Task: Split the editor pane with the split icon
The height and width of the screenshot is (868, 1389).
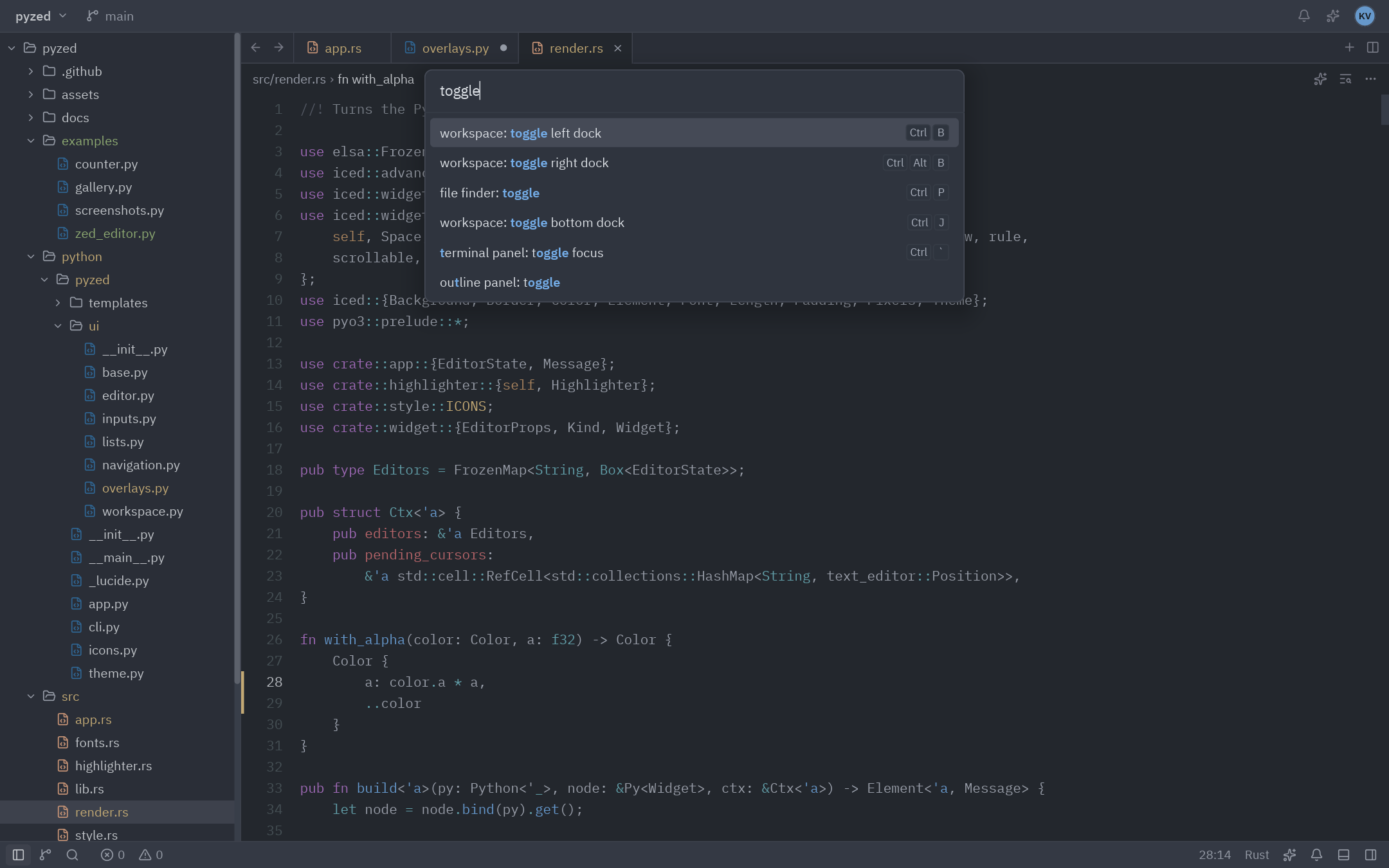Action: click(x=1373, y=48)
